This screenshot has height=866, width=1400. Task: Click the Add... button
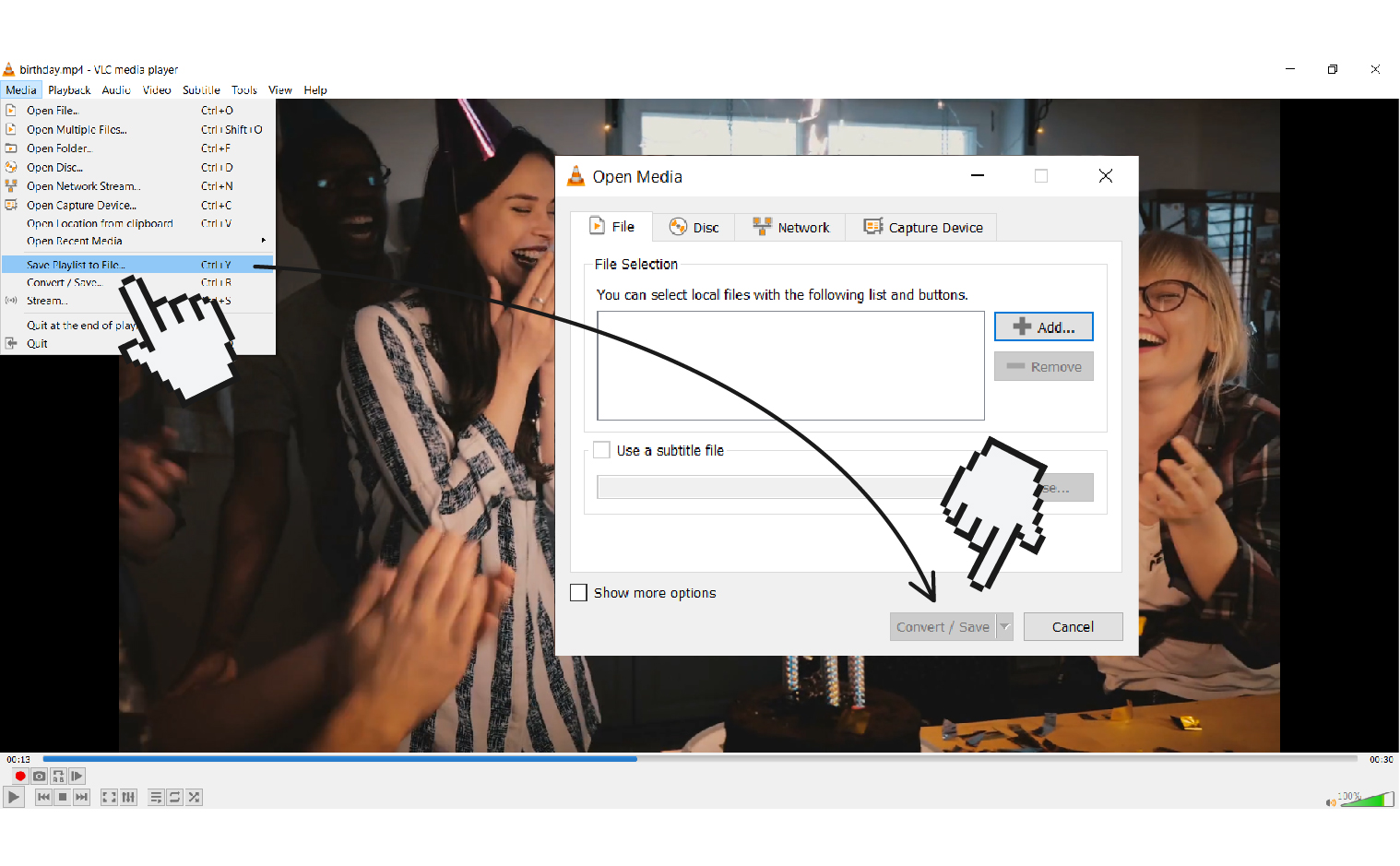1044,327
